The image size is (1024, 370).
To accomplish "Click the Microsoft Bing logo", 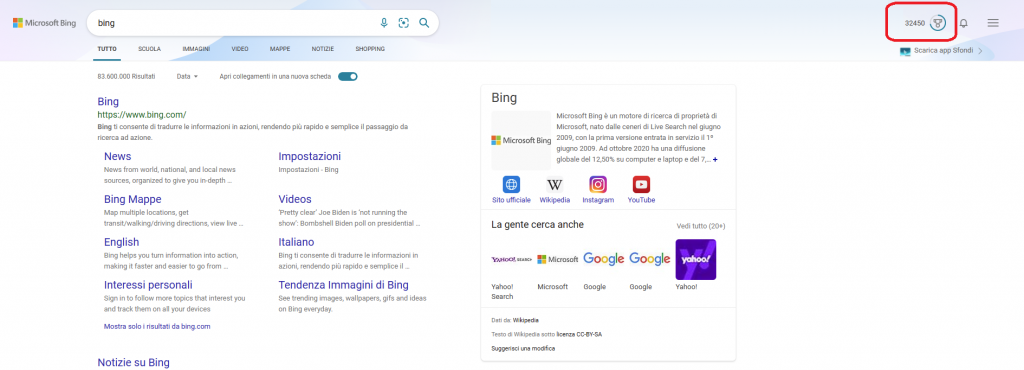I will point(44,23).
